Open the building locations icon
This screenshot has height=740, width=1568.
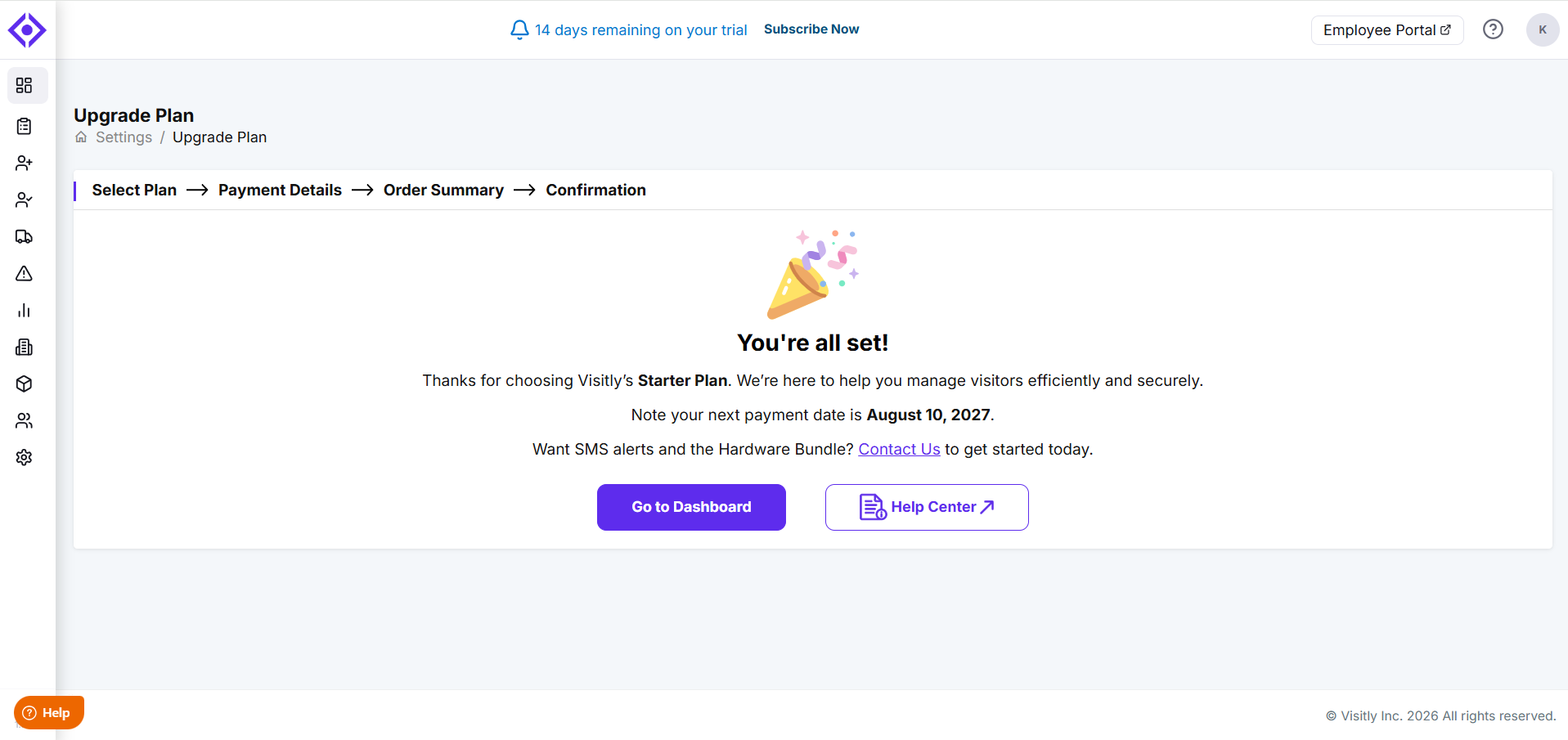tap(25, 348)
